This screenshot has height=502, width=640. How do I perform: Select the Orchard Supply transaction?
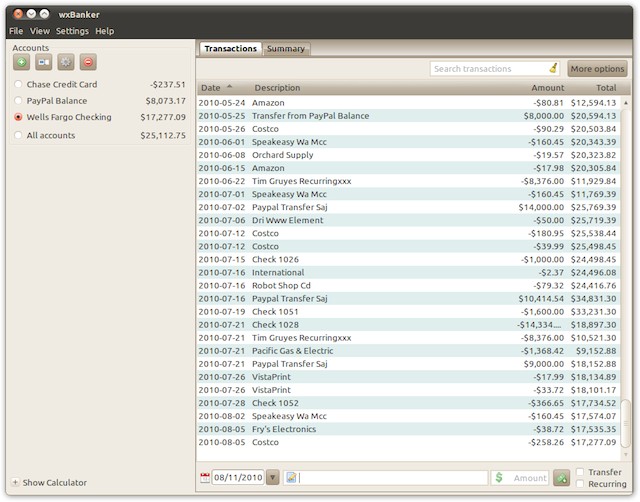pyautogui.click(x=408, y=155)
